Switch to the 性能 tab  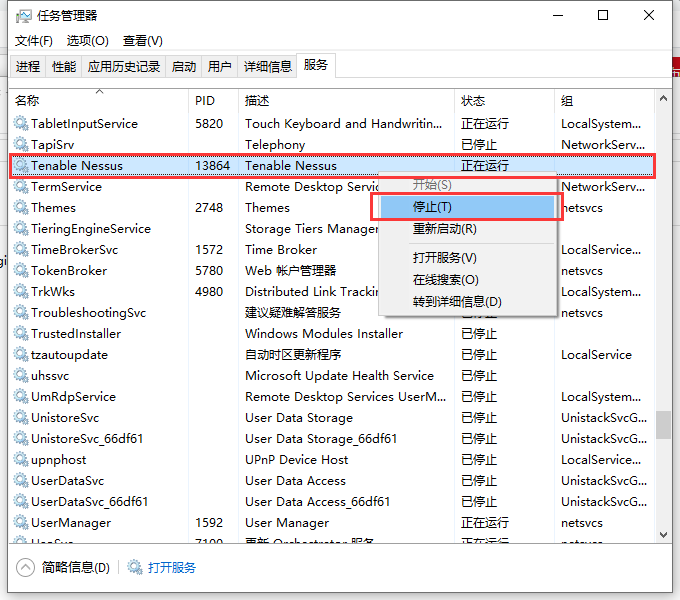tap(64, 67)
